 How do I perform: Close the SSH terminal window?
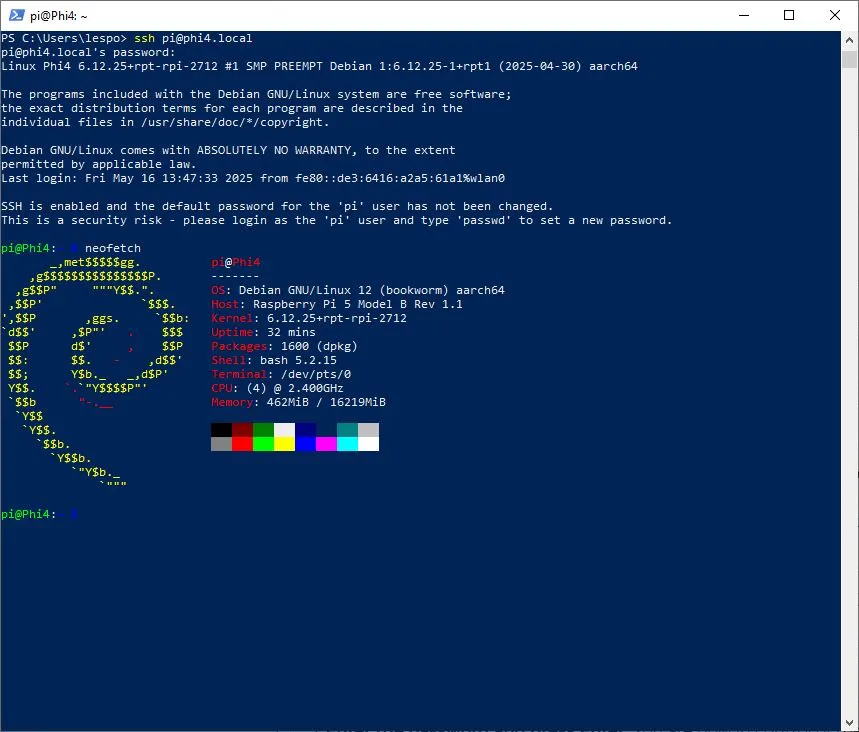[834, 15]
